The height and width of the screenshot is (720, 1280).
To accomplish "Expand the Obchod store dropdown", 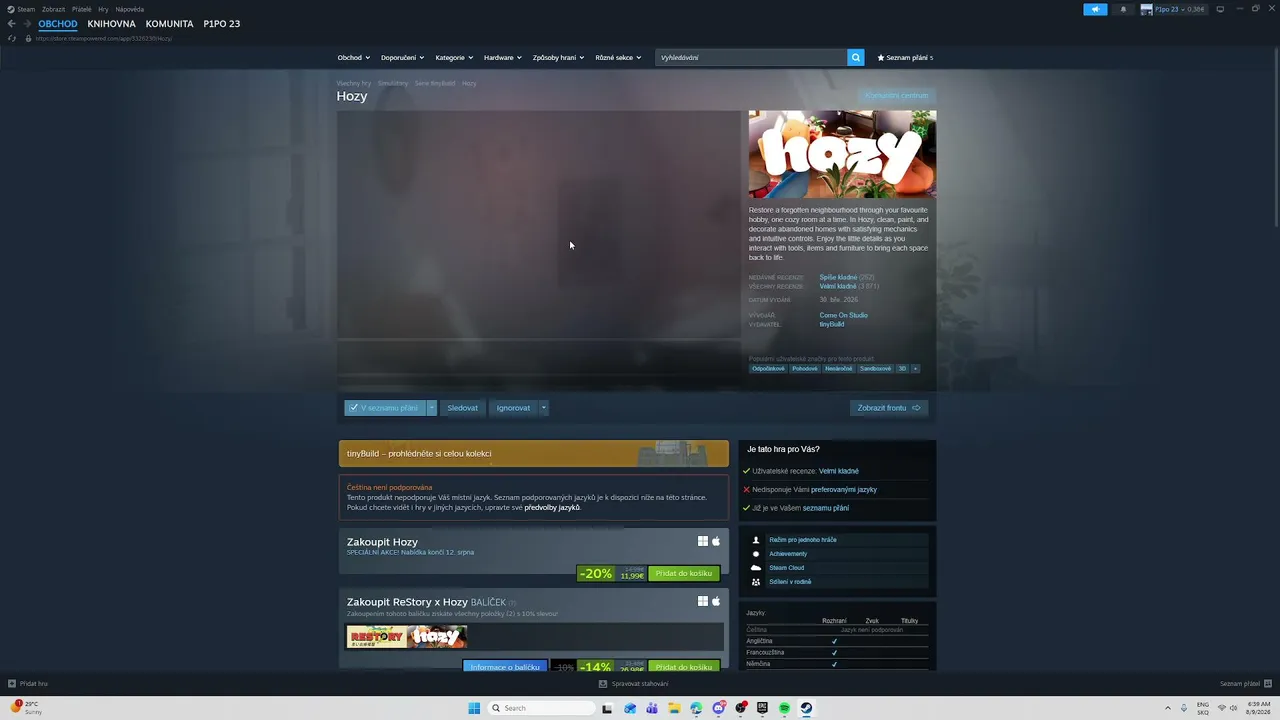I will point(354,57).
